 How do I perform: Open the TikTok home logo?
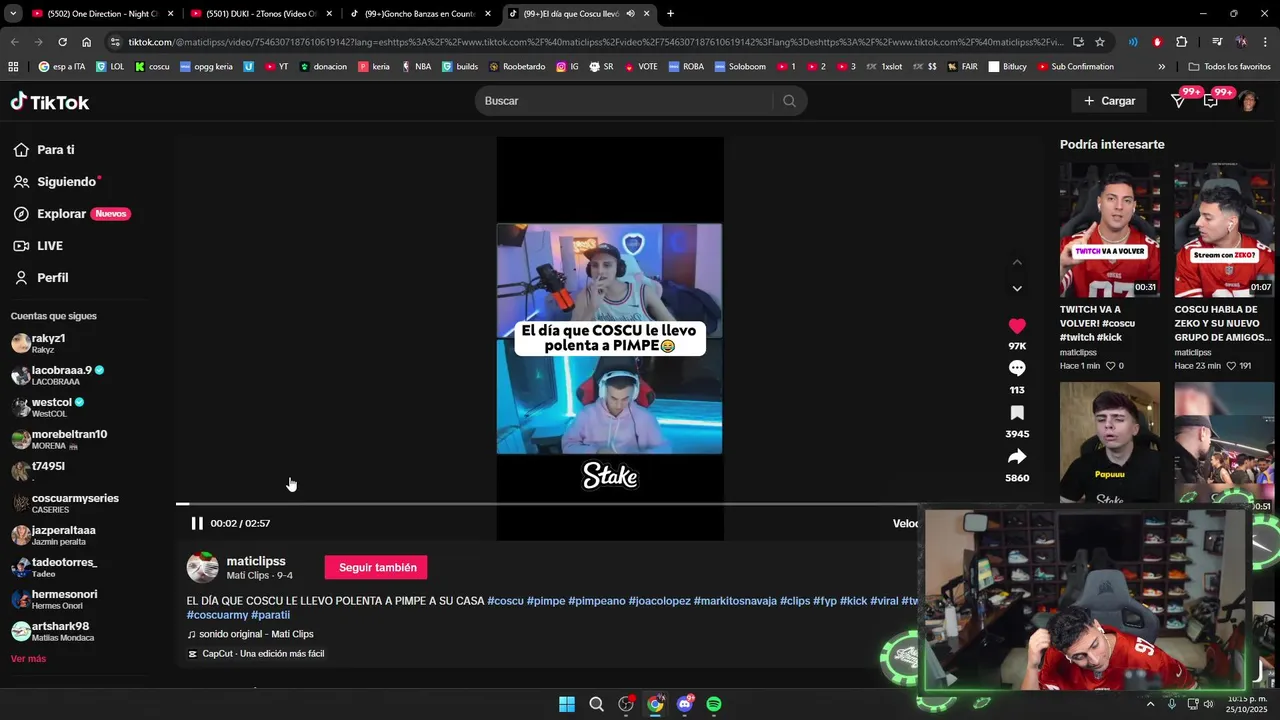pyautogui.click(x=50, y=102)
